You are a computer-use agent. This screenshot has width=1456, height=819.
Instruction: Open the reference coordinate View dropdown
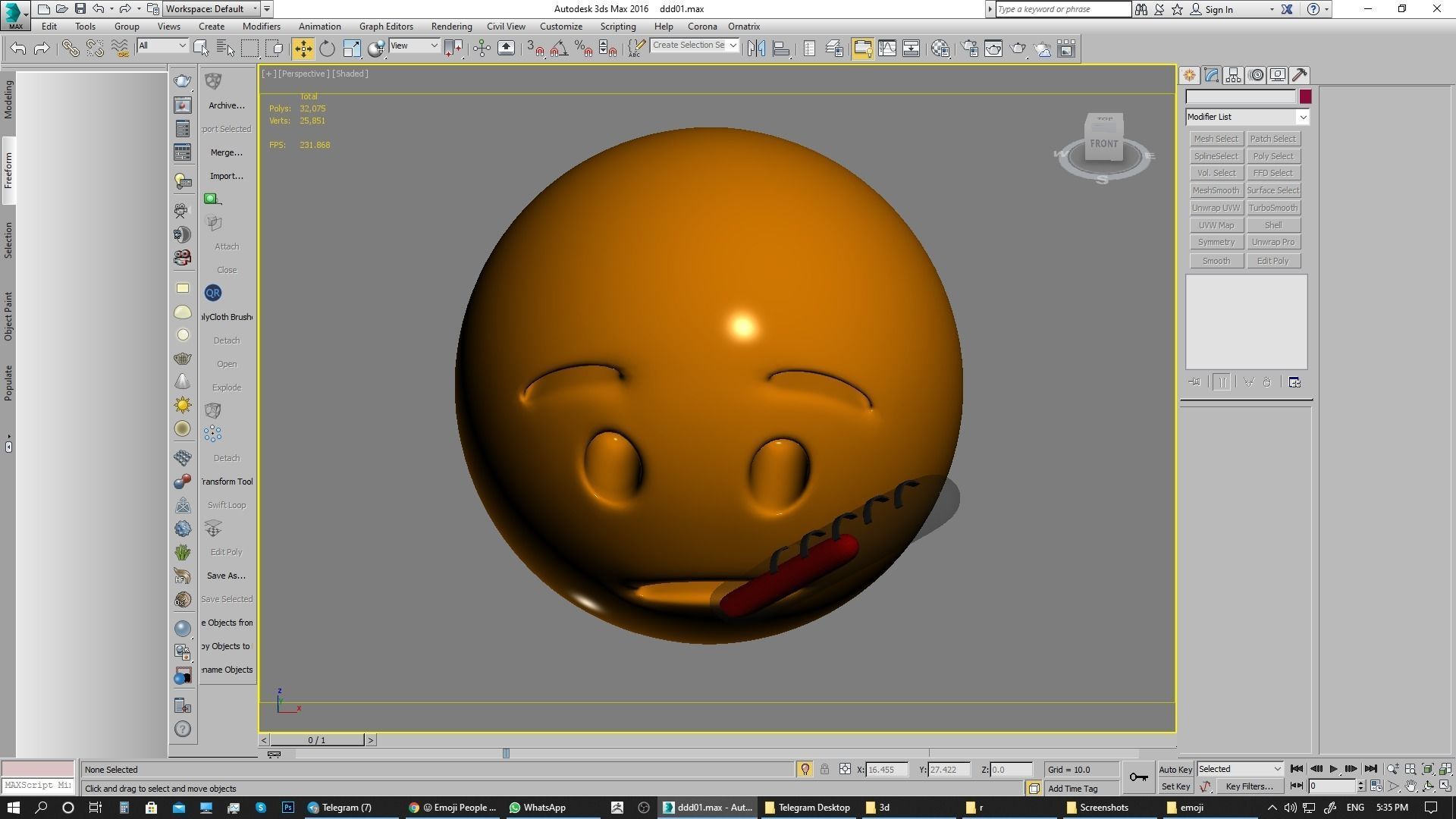tap(414, 45)
